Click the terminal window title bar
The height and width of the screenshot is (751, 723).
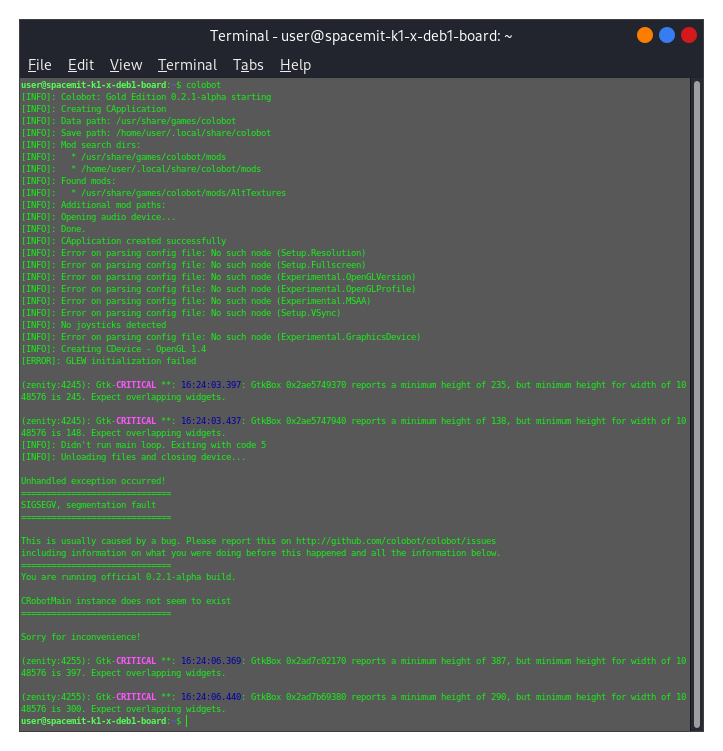pyautogui.click(x=361, y=35)
